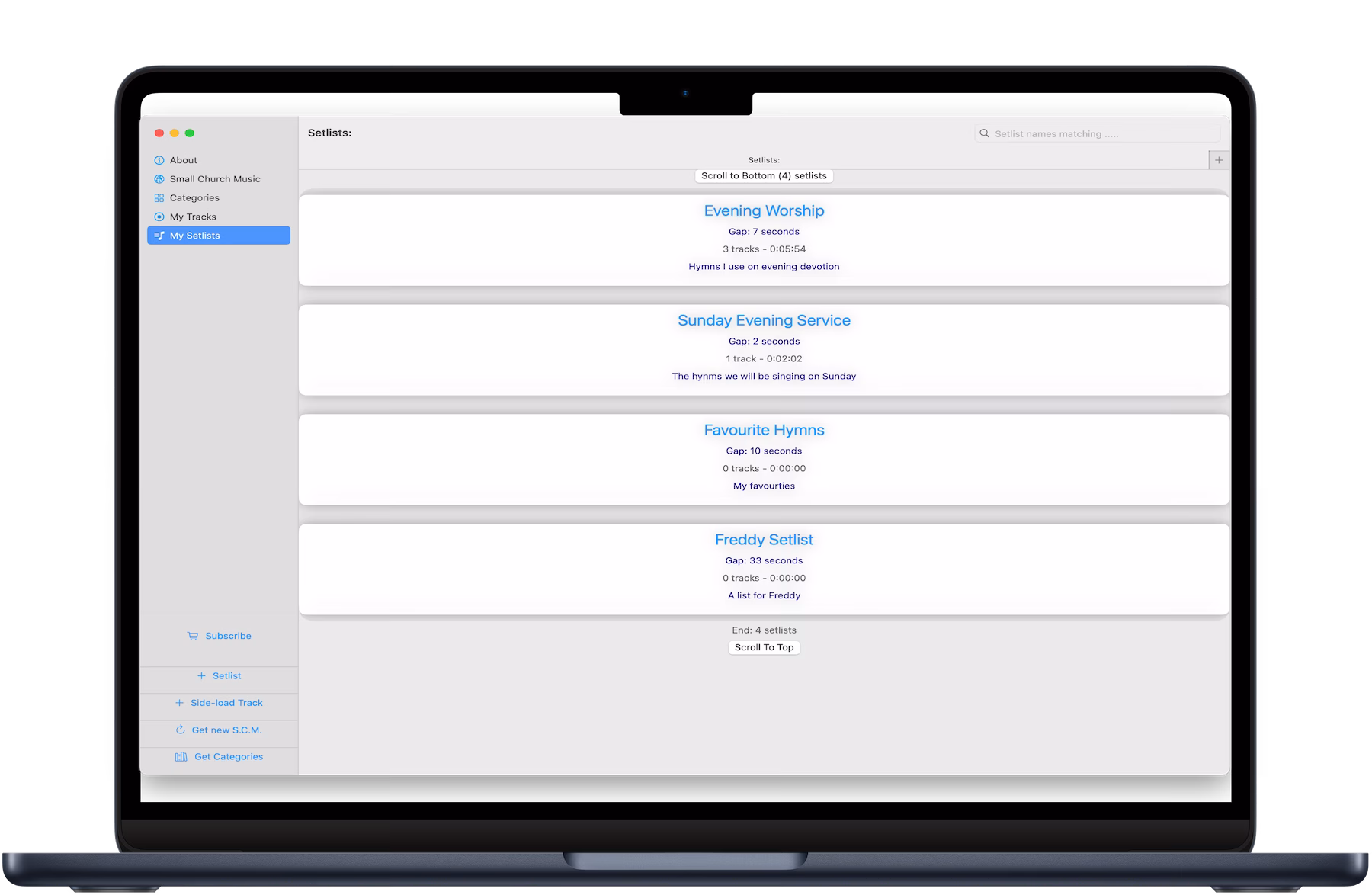Click the Get Categories bar-chart icon
This screenshot has width=1372, height=895.
180,756
